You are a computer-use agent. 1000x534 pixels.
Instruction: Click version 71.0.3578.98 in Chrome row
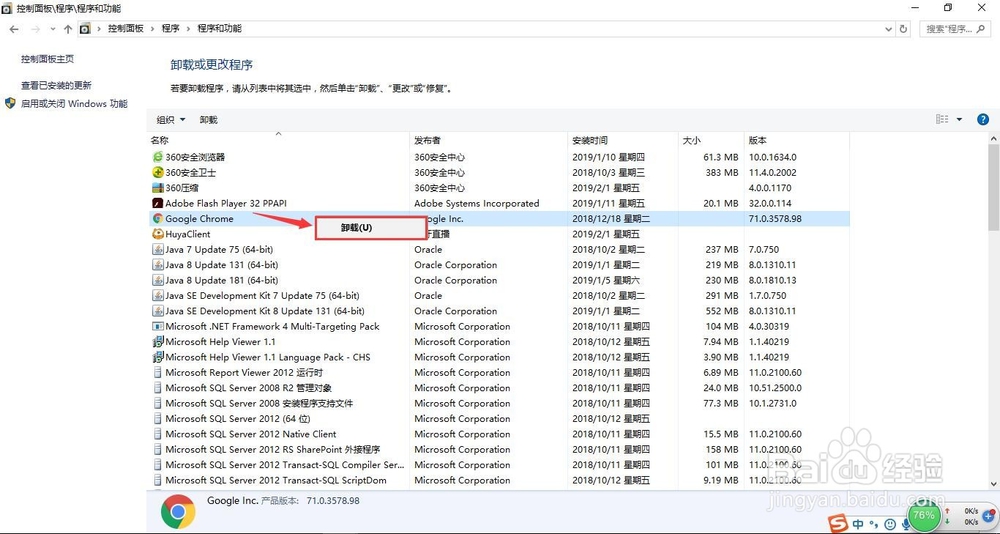click(x=775, y=218)
